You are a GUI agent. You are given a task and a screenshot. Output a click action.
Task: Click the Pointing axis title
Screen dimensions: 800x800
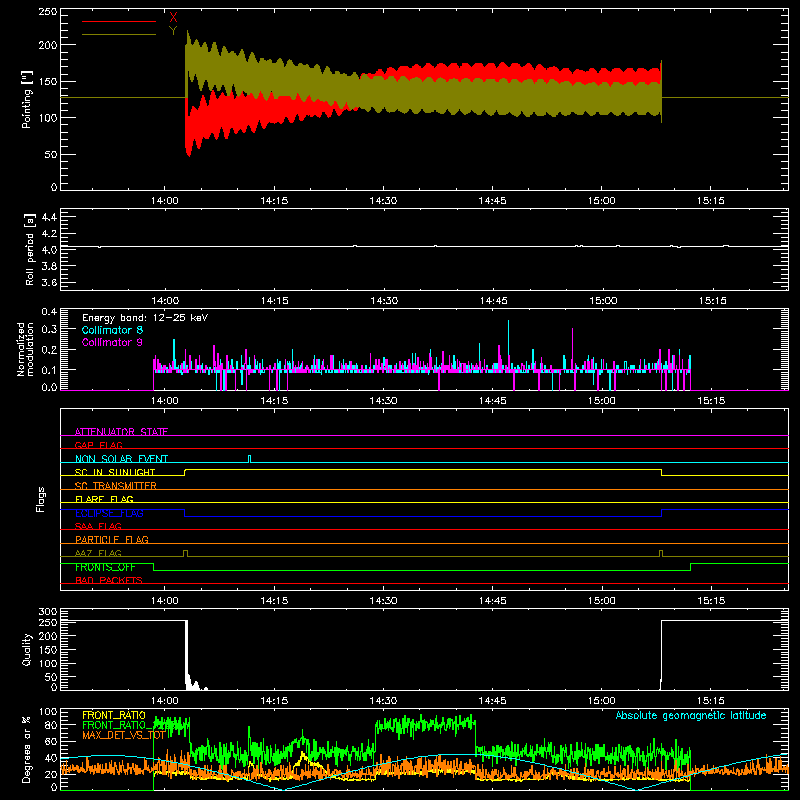[27, 99]
